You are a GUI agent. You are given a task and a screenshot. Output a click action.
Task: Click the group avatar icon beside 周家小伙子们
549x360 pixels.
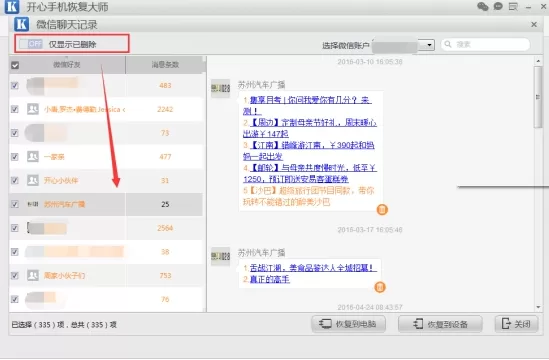(33, 275)
